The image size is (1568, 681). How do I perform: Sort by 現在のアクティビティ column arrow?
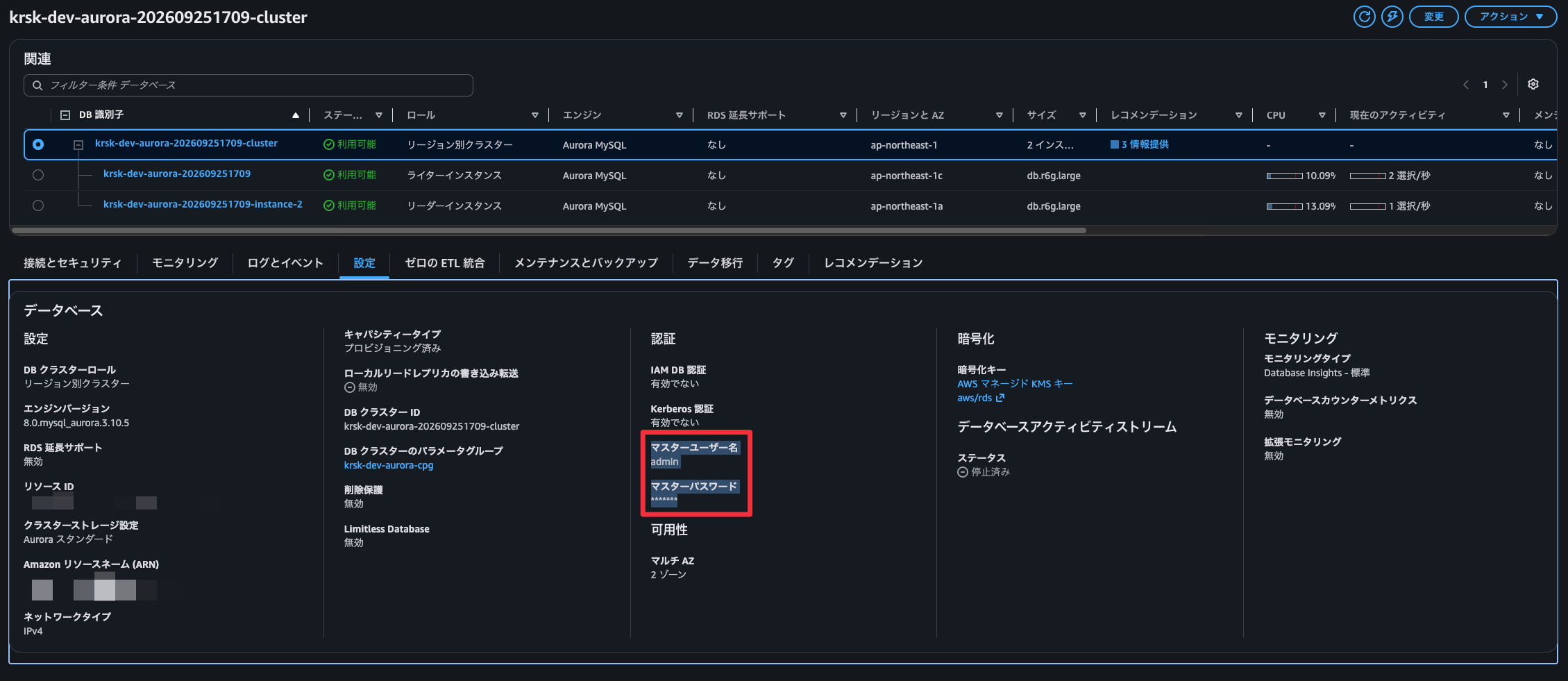point(1506,115)
